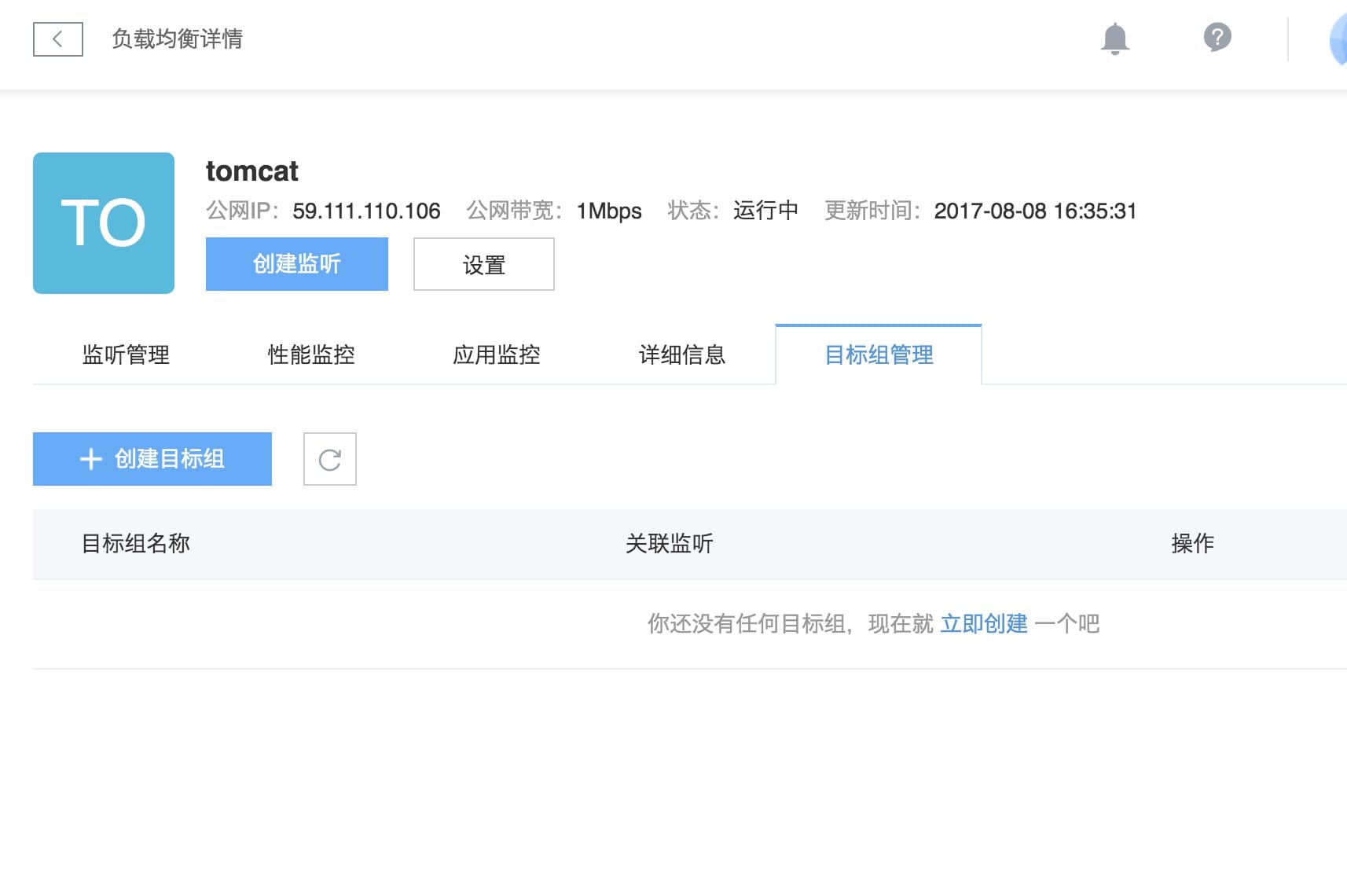Select the 目标组管理 tab
This screenshot has width=1347, height=896.
pos(879,355)
